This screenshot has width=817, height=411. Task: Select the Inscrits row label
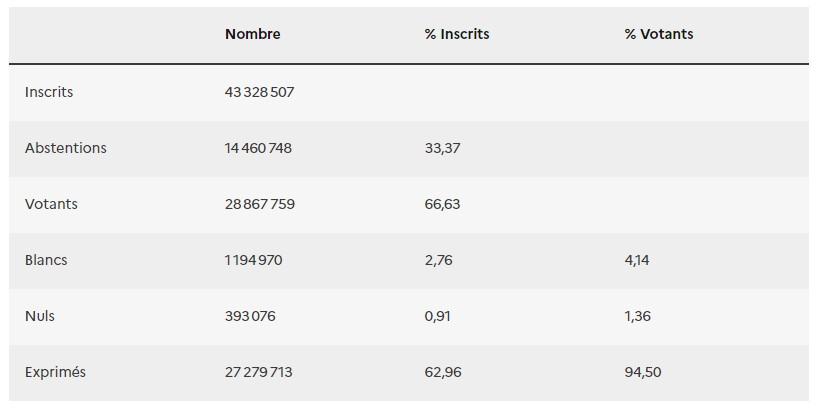pyautogui.click(x=49, y=92)
